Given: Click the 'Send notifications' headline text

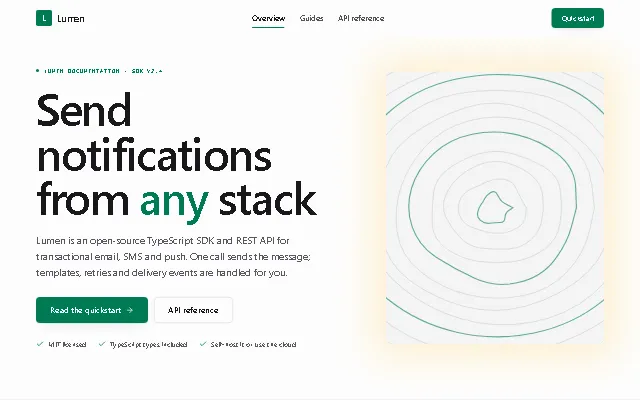Looking at the screenshot, I should point(154,133).
